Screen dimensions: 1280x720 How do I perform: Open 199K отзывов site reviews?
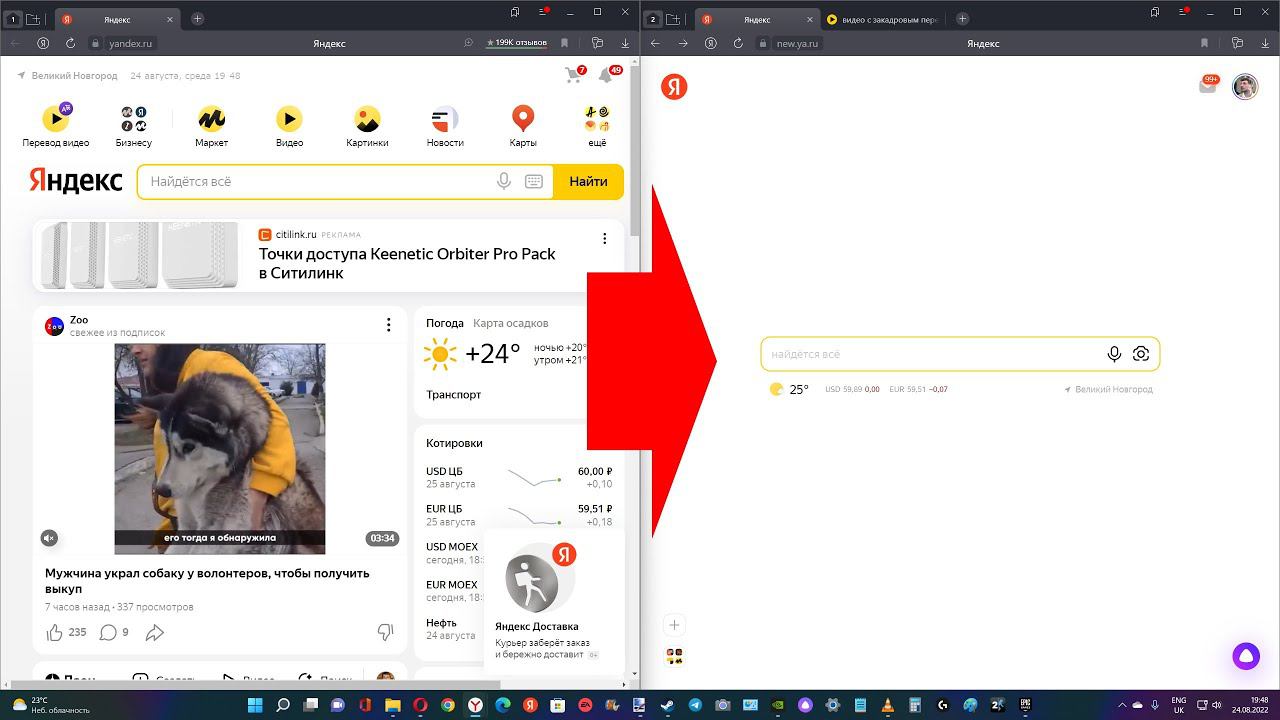pyautogui.click(x=516, y=43)
